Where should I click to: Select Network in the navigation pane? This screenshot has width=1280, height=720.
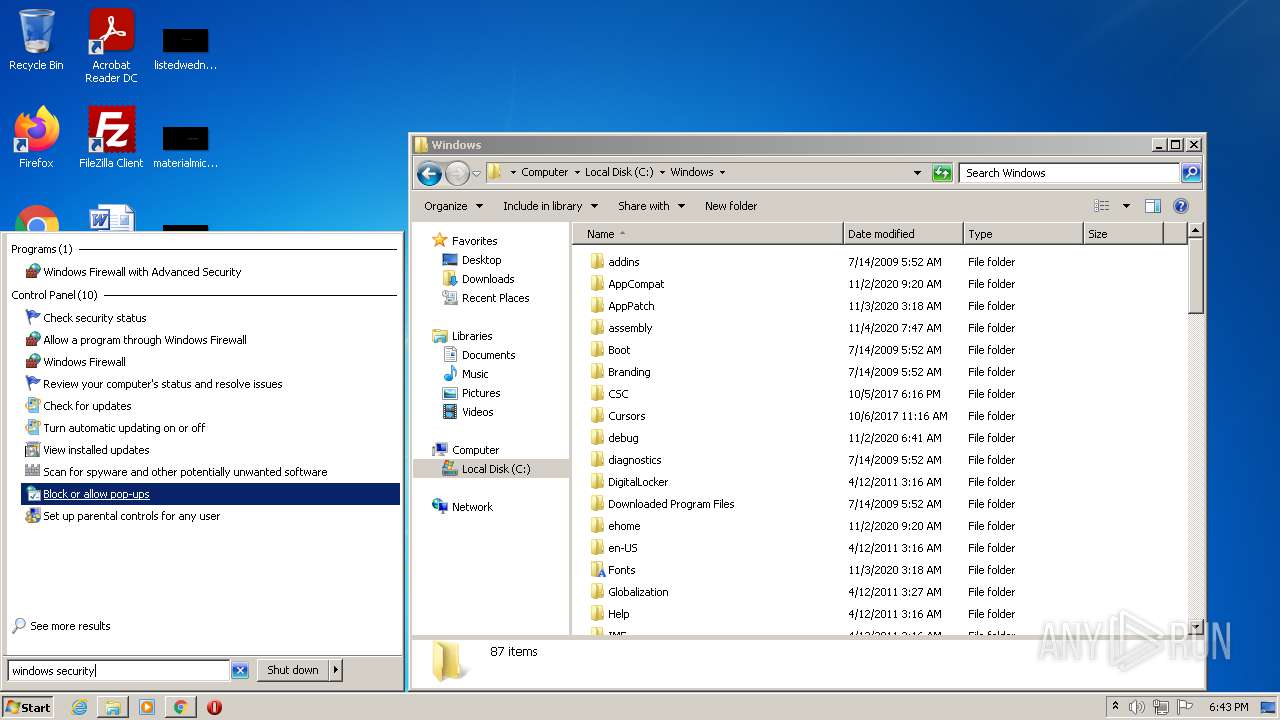472,507
